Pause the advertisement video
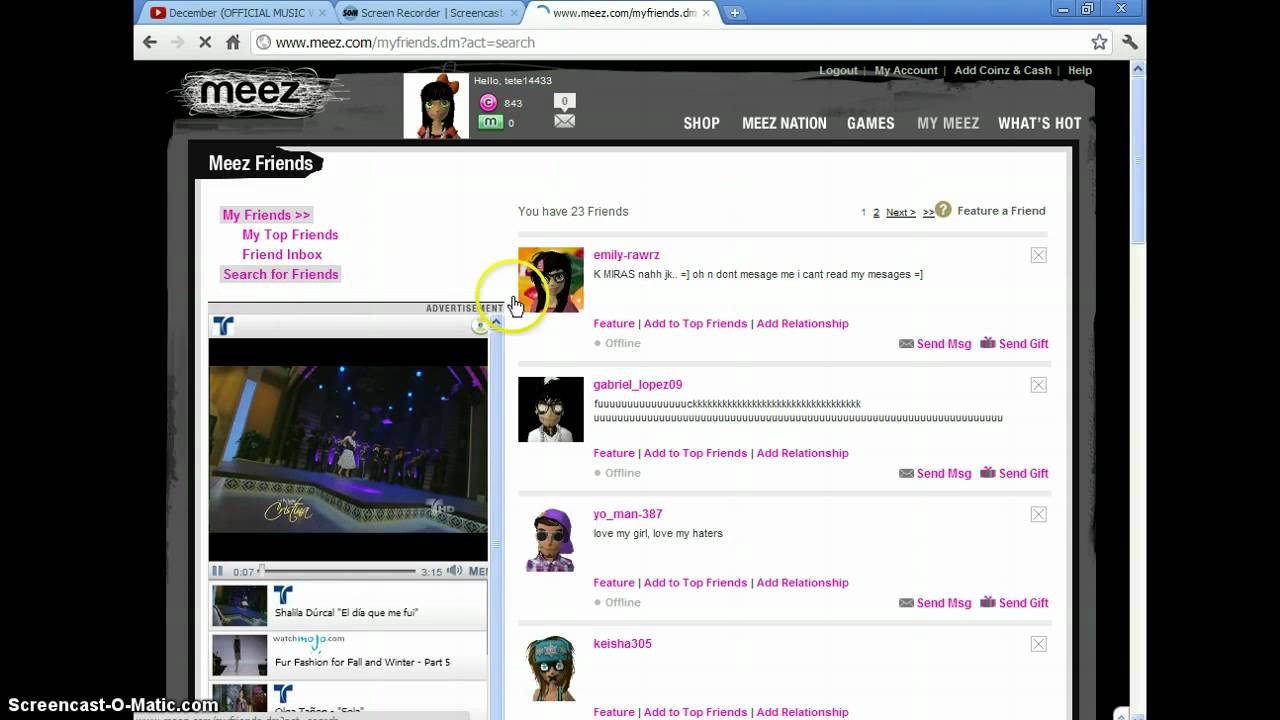 [x=217, y=571]
